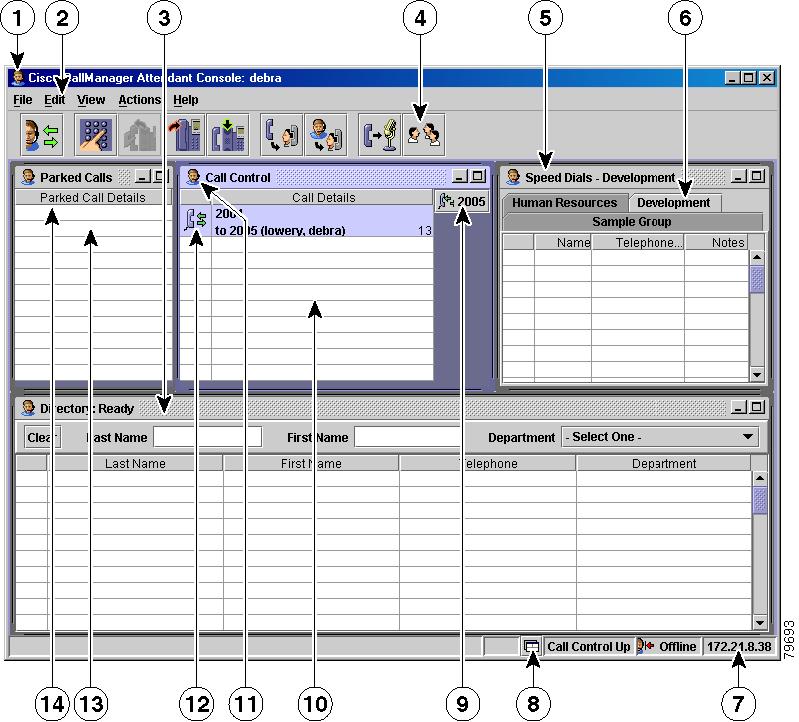Screen dimensions: 799x722
Task: Click the Clear button in the Directory
Action: pyautogui.click(x=42, y=437)
